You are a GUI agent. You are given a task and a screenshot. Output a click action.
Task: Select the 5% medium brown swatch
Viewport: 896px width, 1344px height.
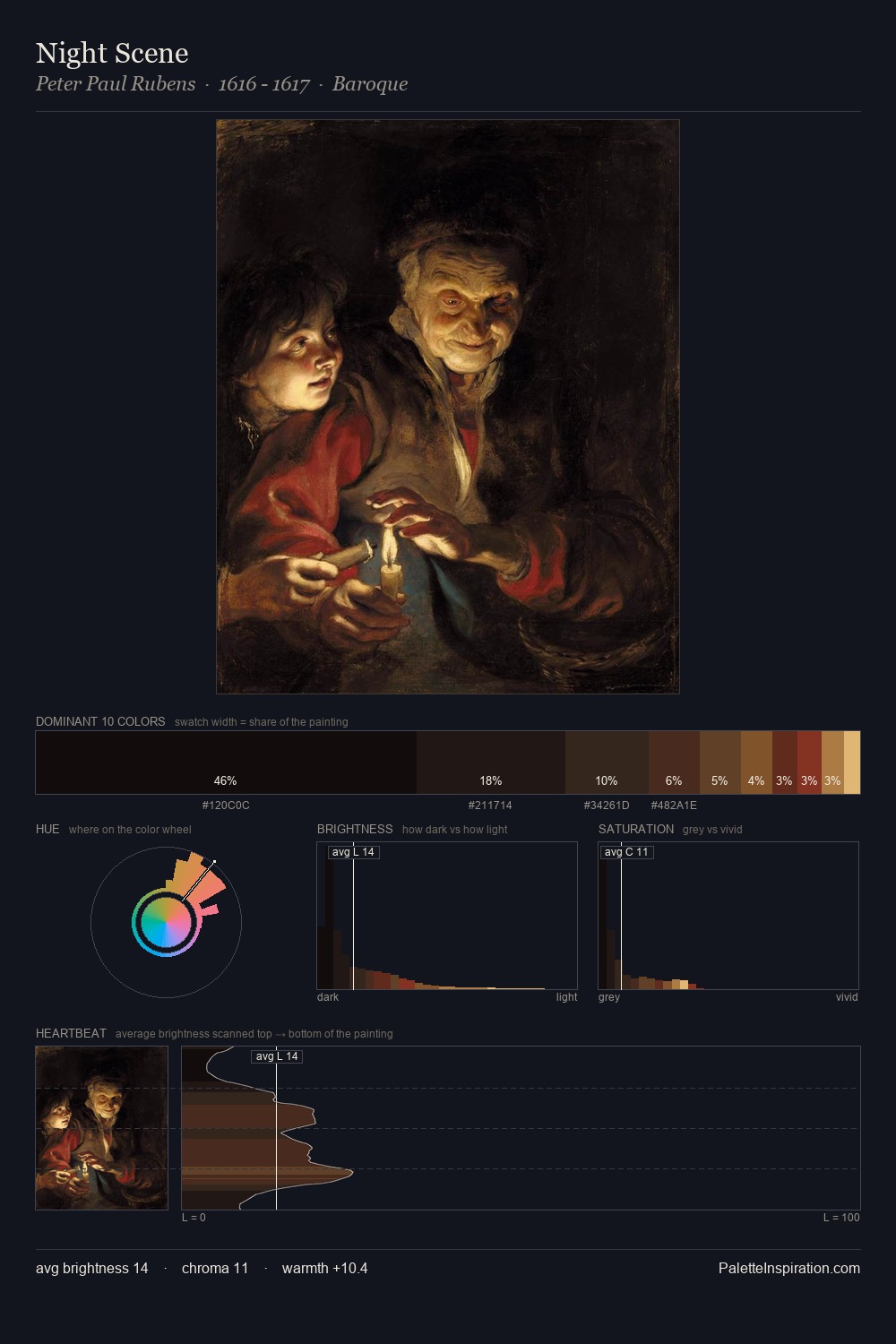tap(720, 762)
